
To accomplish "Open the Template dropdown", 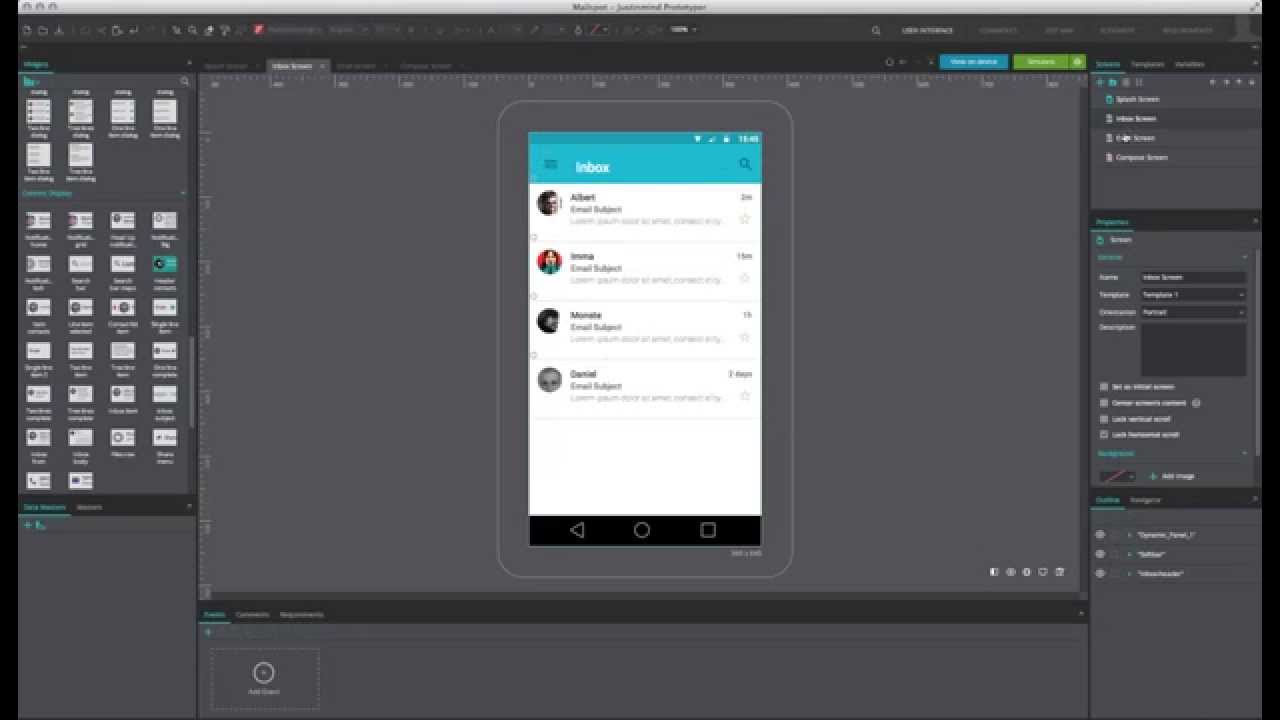I will click(x=1193, y=295).
